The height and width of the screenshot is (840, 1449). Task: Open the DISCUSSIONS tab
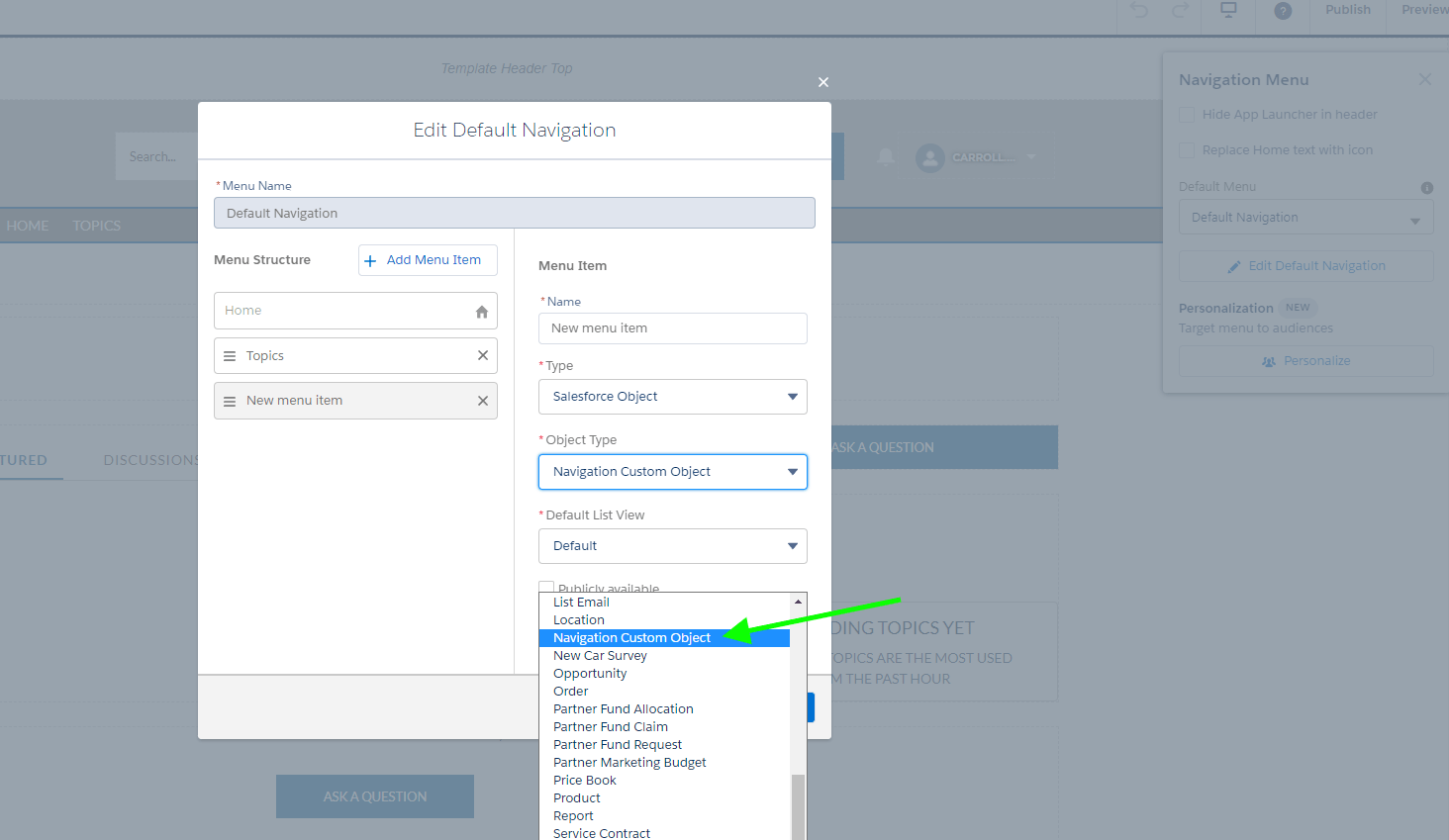pyautogui.click(x=150, y=459)
